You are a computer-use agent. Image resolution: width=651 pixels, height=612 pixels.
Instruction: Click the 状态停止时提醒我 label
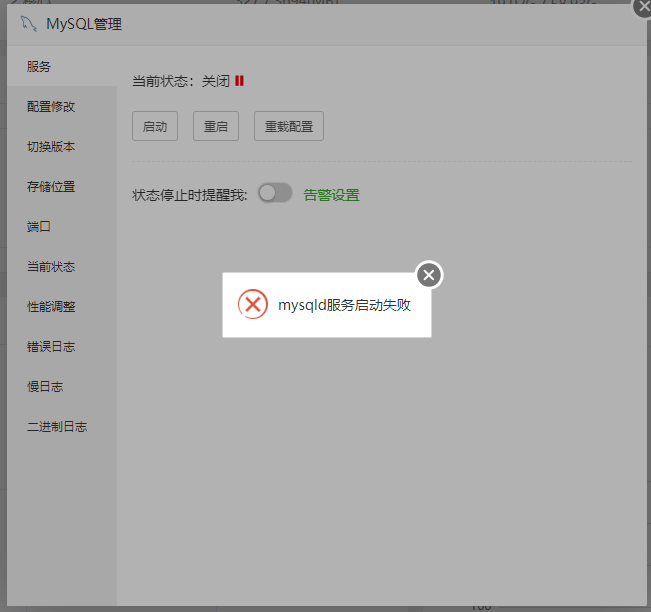coord(190,195)
